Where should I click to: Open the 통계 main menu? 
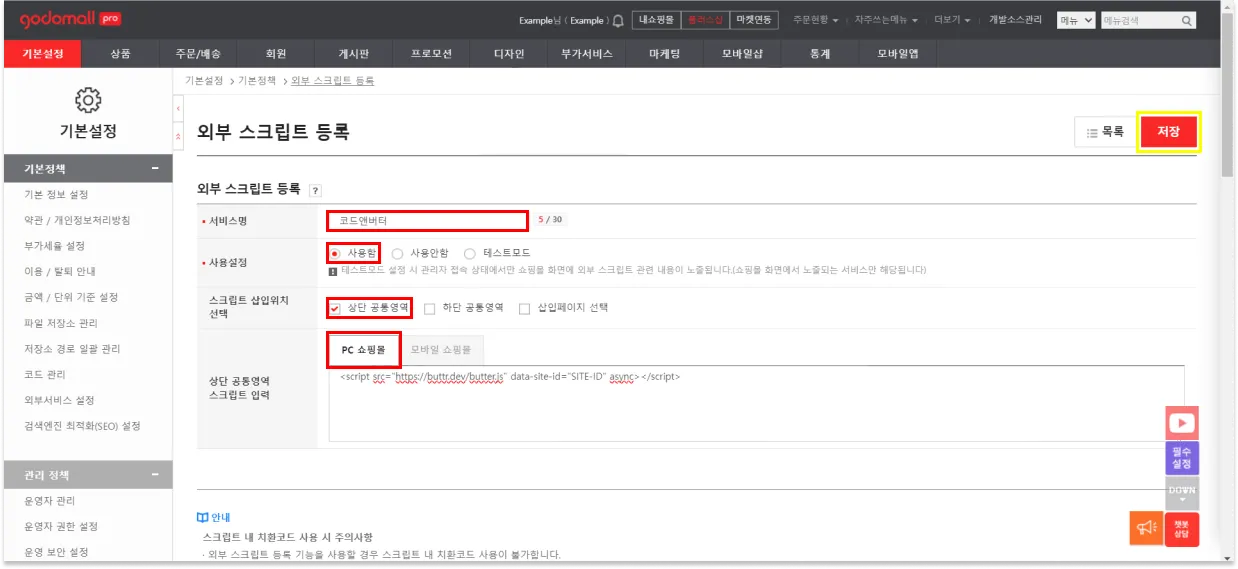820,54
